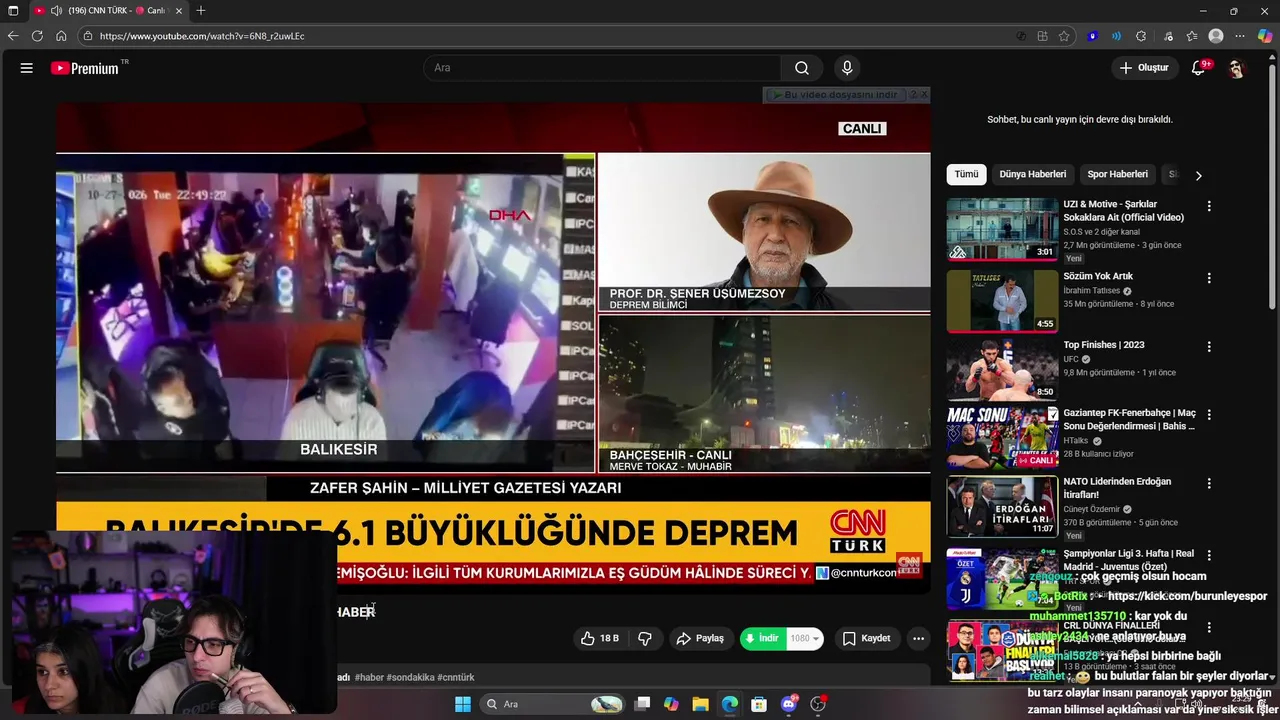Open the 1080 quality dropdown beside İndir
The width and height of the screenshot is (1280, 720).
click(806, 638)
